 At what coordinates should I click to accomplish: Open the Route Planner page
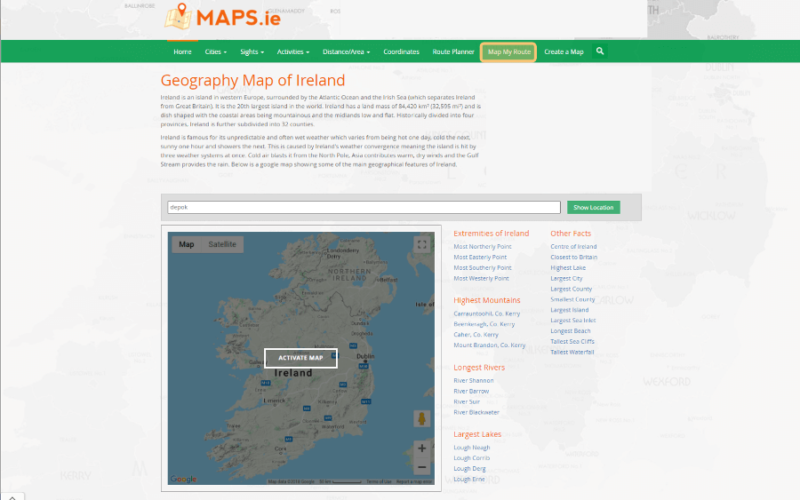(x=453, y=52)
